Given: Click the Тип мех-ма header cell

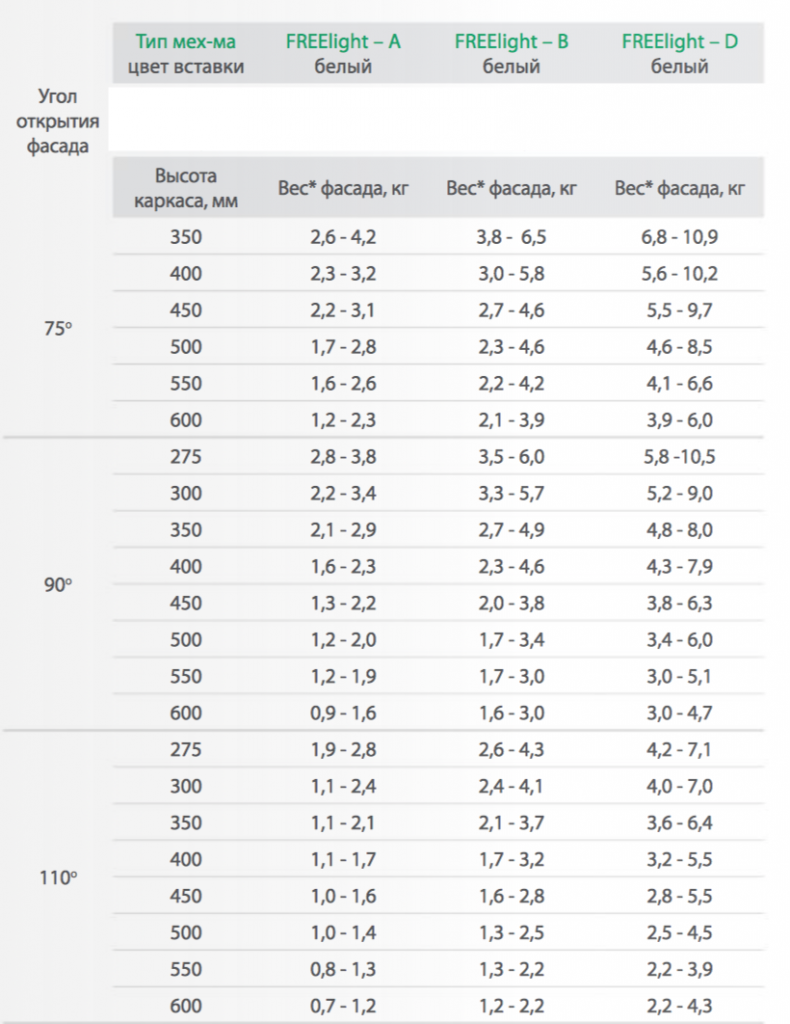Looking at the screenshot, I should [x=186, y=54].
